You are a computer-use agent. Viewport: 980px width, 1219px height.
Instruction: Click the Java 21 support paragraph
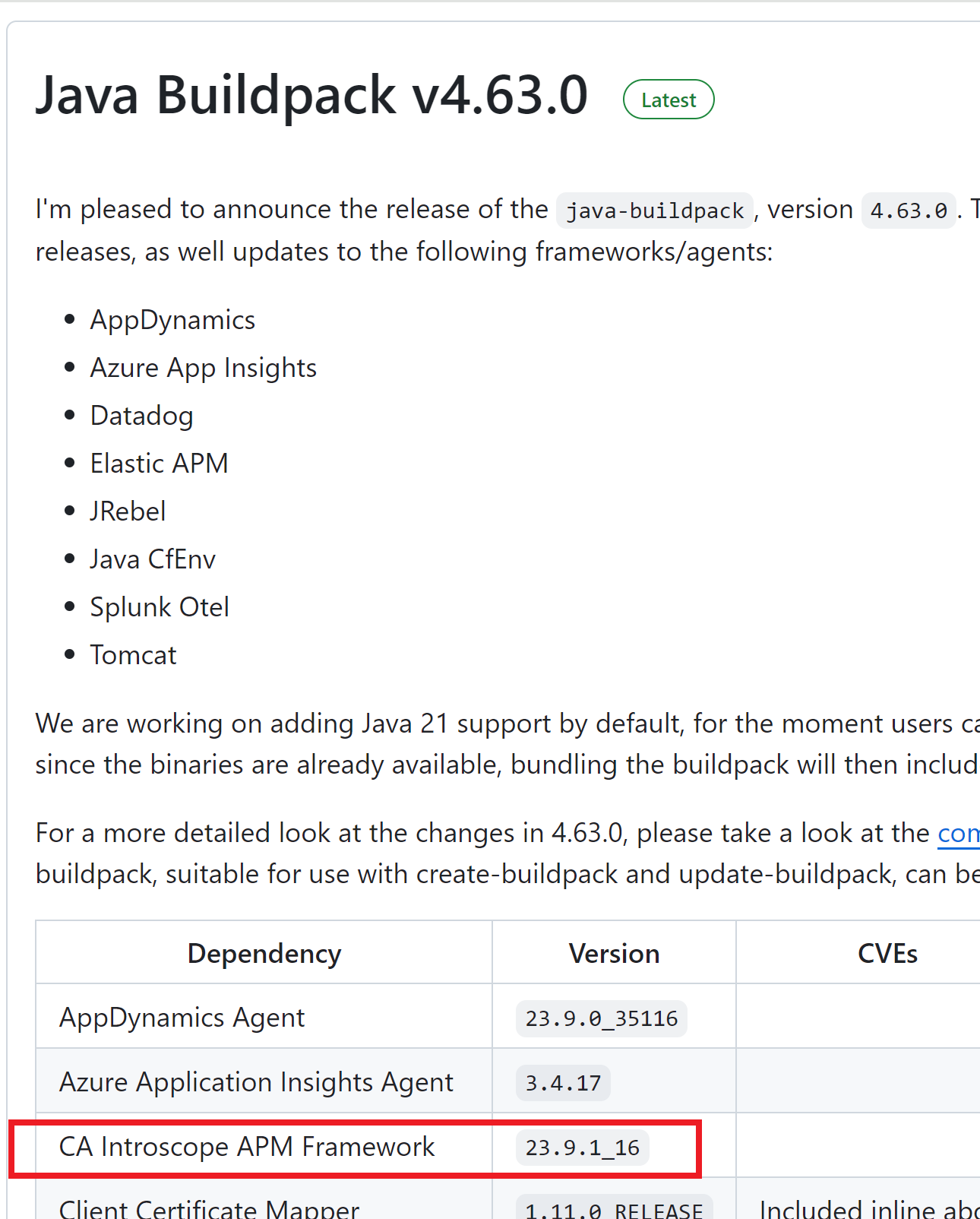[507, 744]
